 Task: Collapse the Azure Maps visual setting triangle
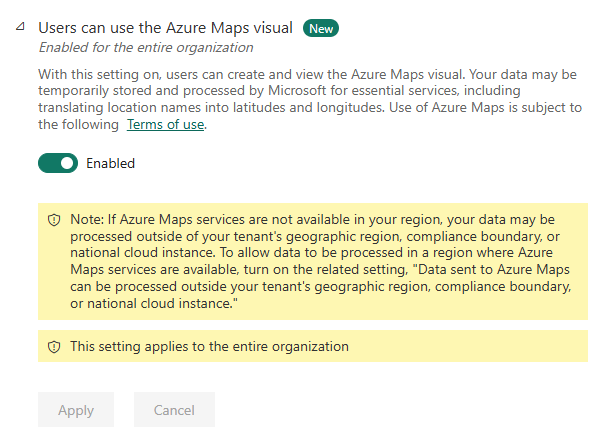click(21, 29)
